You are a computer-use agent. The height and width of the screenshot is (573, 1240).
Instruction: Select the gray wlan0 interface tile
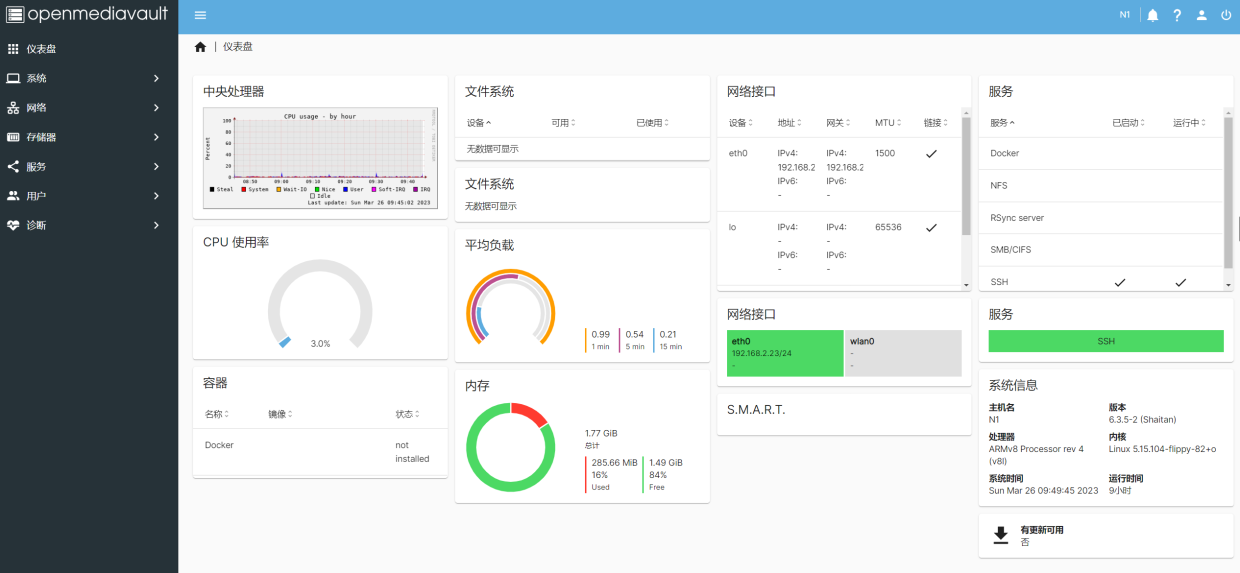[903, 353]
